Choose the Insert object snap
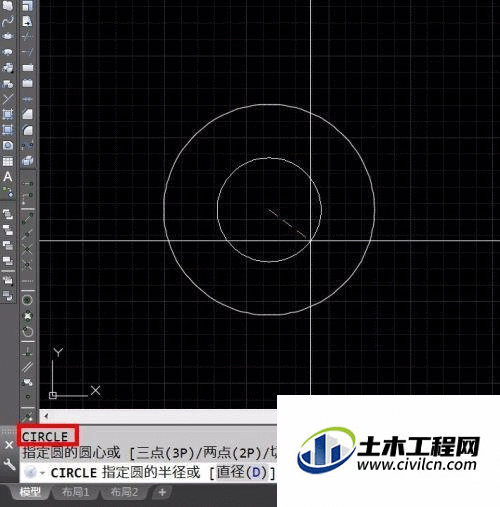 pyautogui.click(x=27, y=382)
